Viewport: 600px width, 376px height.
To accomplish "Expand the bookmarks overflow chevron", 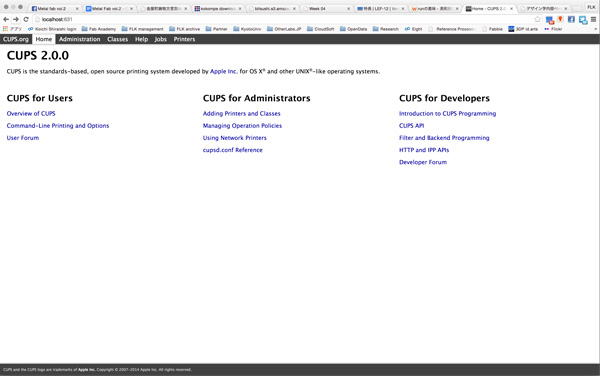I will 595,29.
